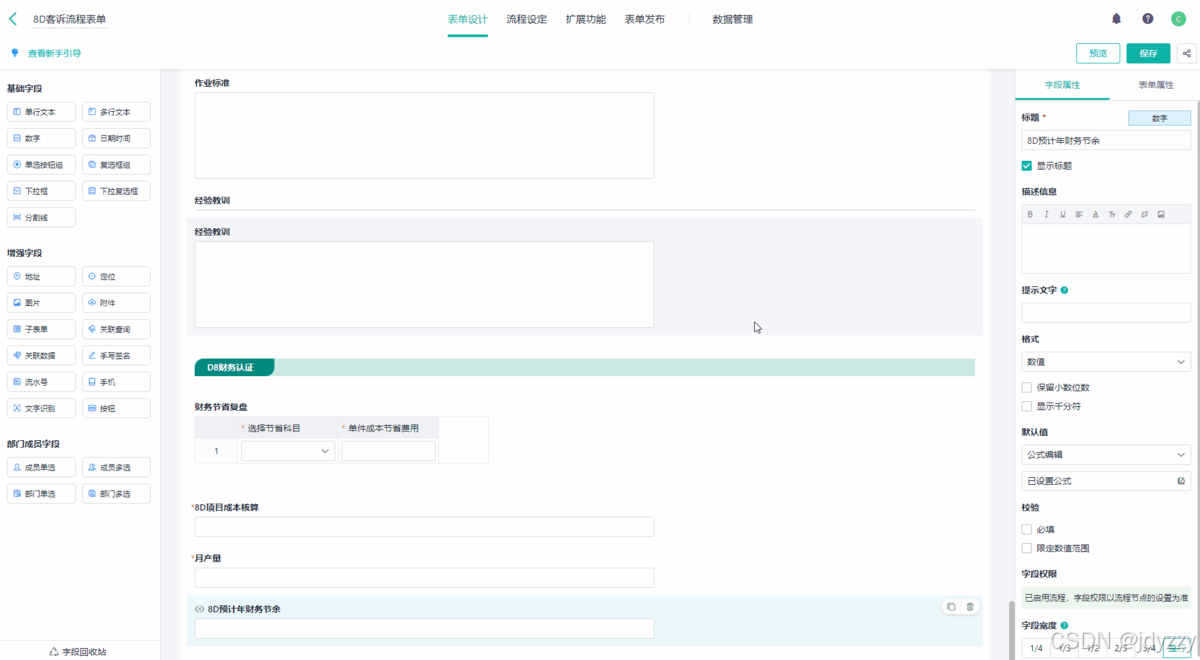
Task: Add a 部门多选 field
Action: click(x=116, y=493)
